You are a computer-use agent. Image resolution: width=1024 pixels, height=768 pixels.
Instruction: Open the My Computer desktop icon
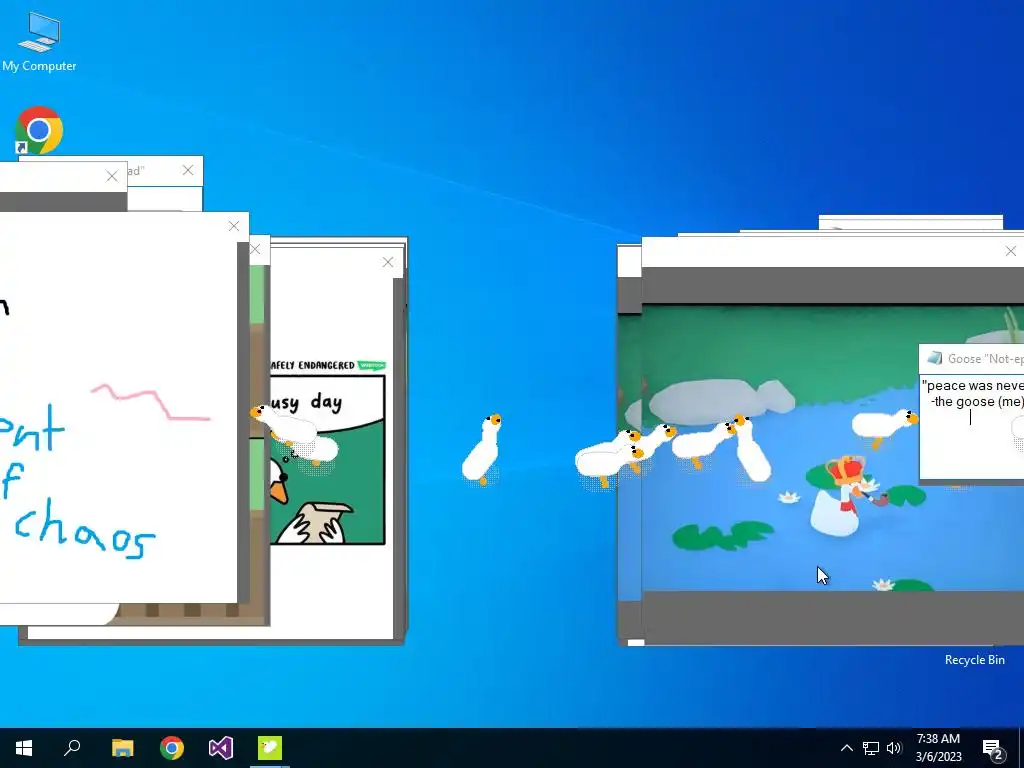point(39,40)
